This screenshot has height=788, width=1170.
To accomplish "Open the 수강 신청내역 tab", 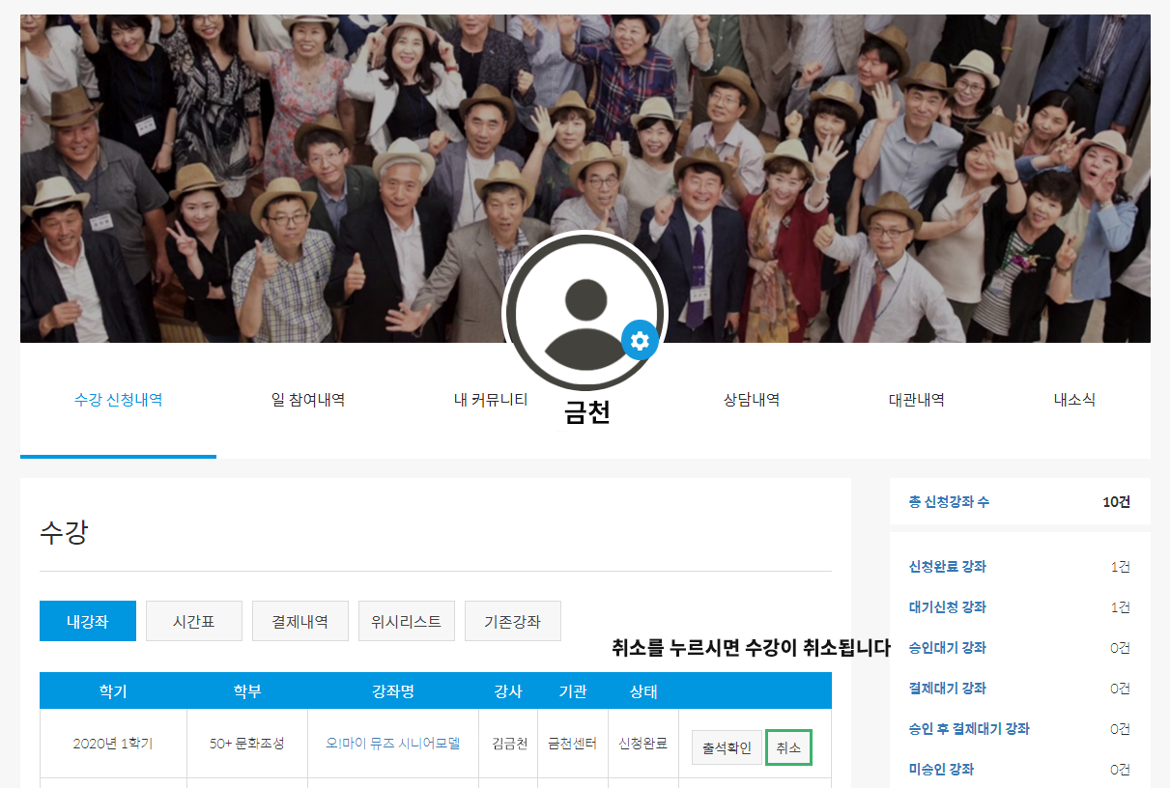I will (118, 400).
